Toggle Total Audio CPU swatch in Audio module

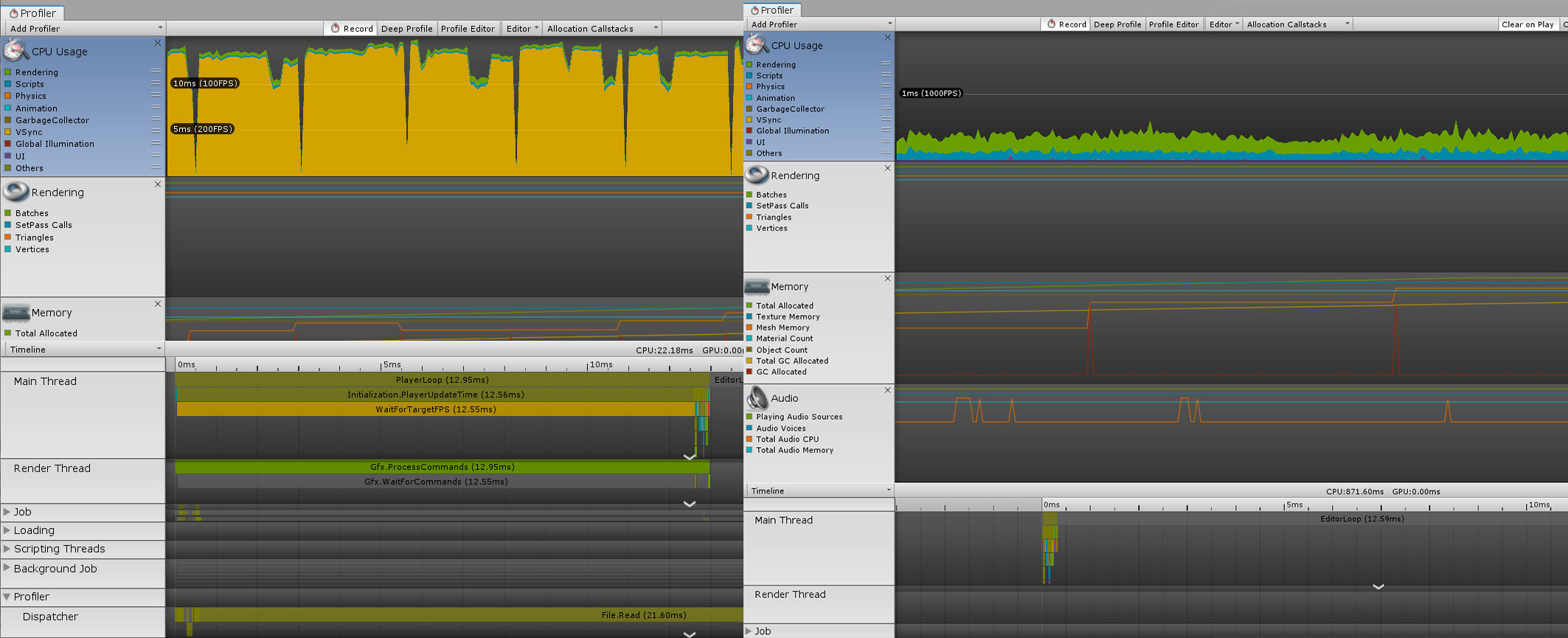click(x=749, y=439)
